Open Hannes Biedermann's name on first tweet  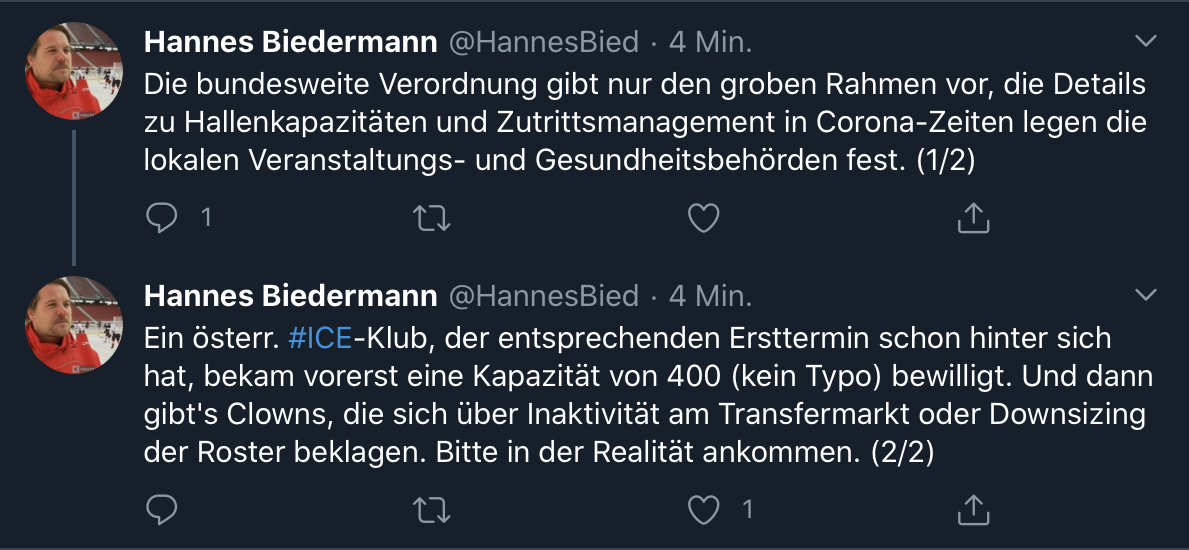(x=290, y=42)
